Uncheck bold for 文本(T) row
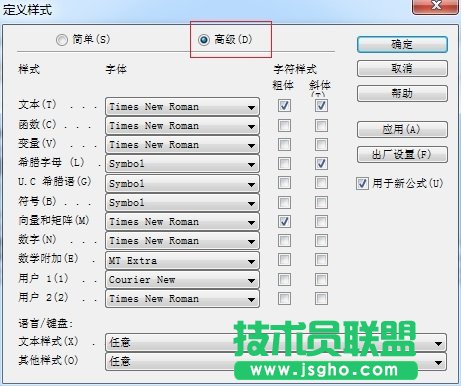Image resolution: width=461 pixels, height=386 pixels. coord(284,106)
